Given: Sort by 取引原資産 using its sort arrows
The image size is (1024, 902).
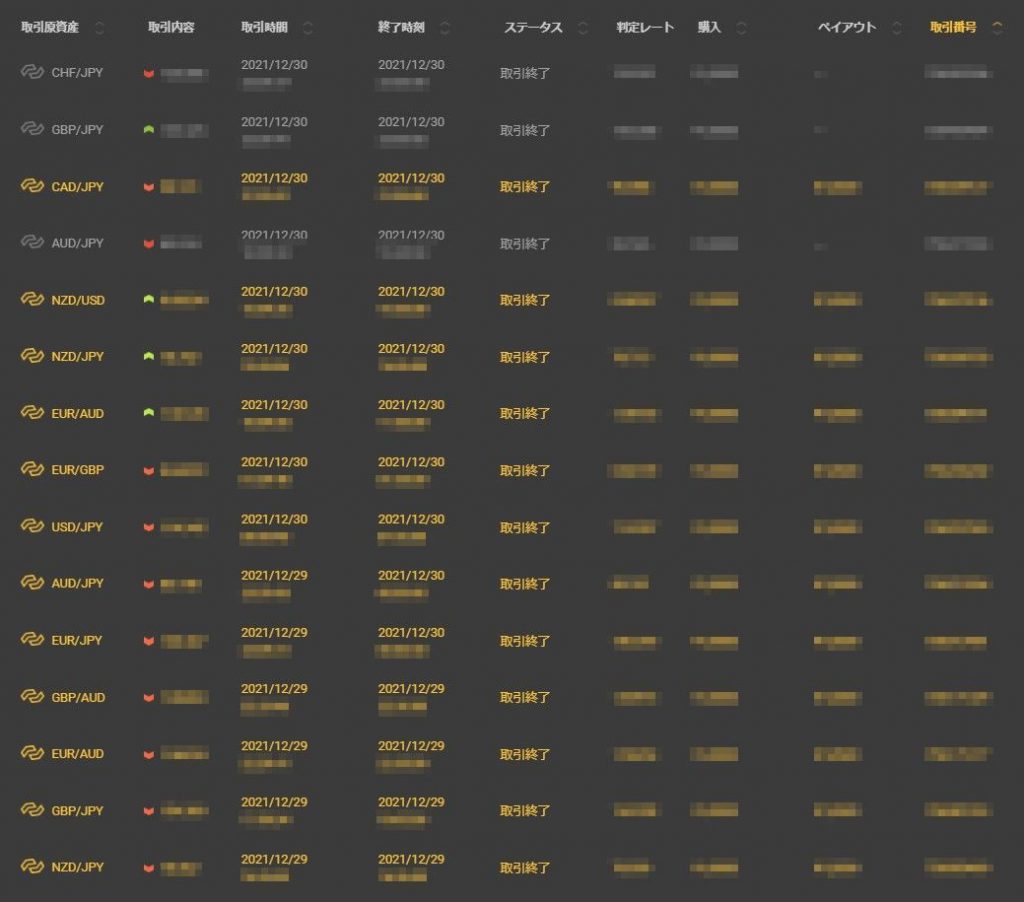Looking at the screenshot, I should [x=98, y=28].
